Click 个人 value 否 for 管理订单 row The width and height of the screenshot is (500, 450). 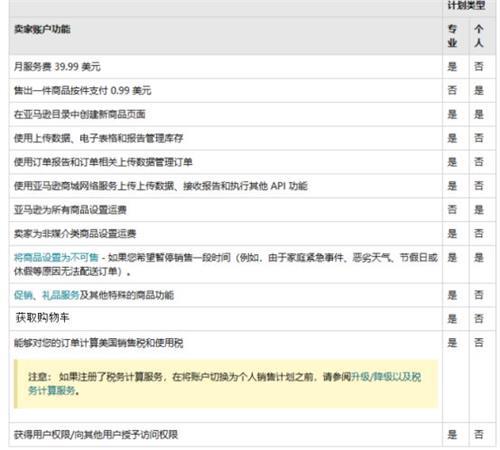tap(479, 162)
